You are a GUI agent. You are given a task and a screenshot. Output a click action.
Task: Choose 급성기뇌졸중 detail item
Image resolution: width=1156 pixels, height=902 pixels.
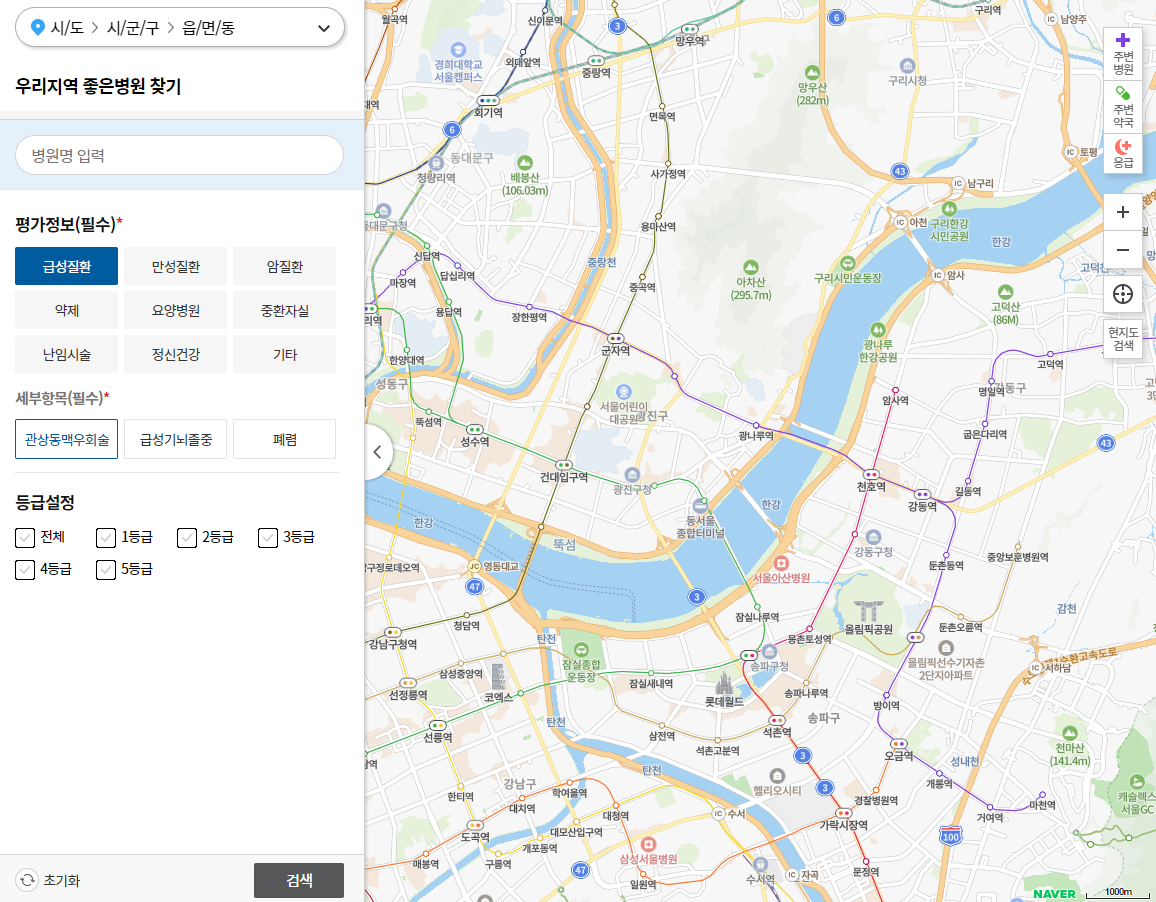point(175,440)
